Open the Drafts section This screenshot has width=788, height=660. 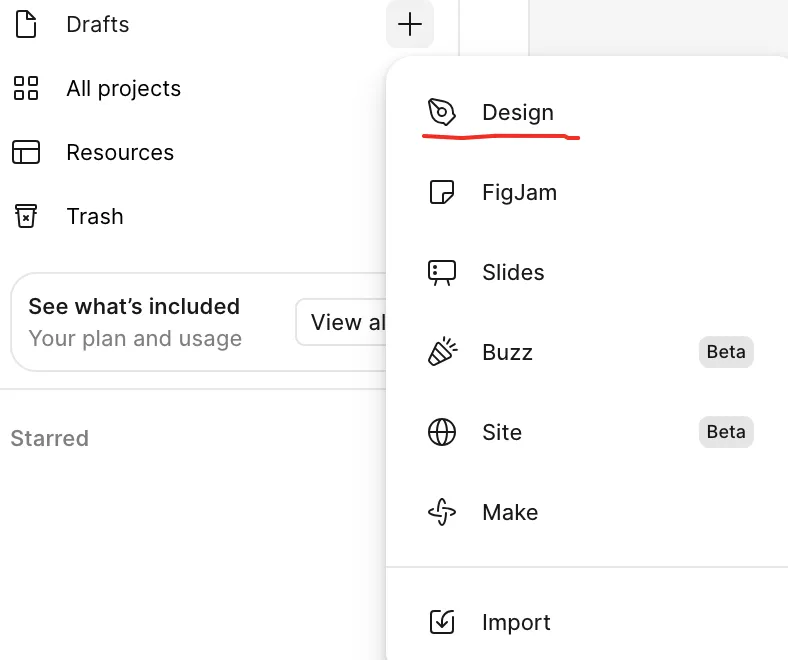point(97,24)
